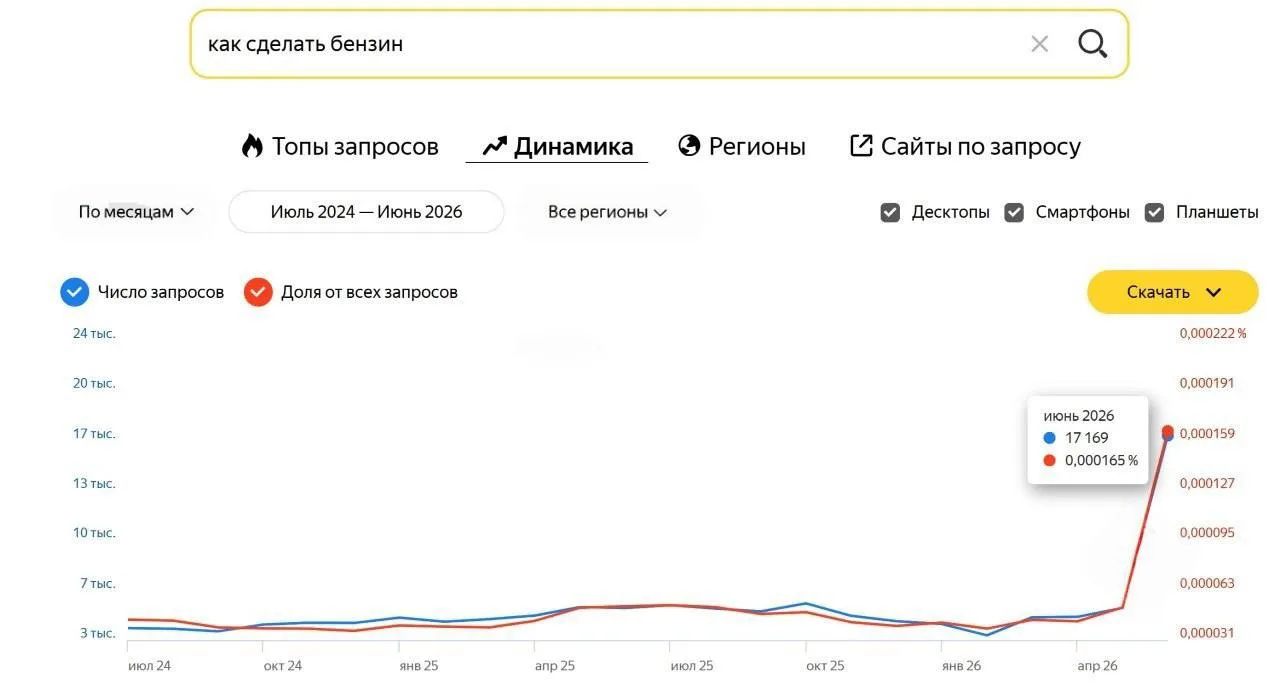The width and height of the screenshot is (1280, 691).
Task: Click the globe icon for Регионы
Action: pos(689,146)
